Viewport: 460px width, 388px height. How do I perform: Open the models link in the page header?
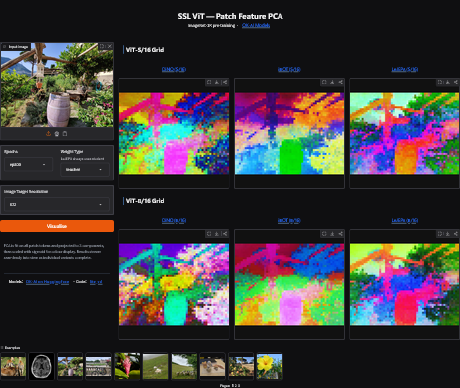point(256,25)
